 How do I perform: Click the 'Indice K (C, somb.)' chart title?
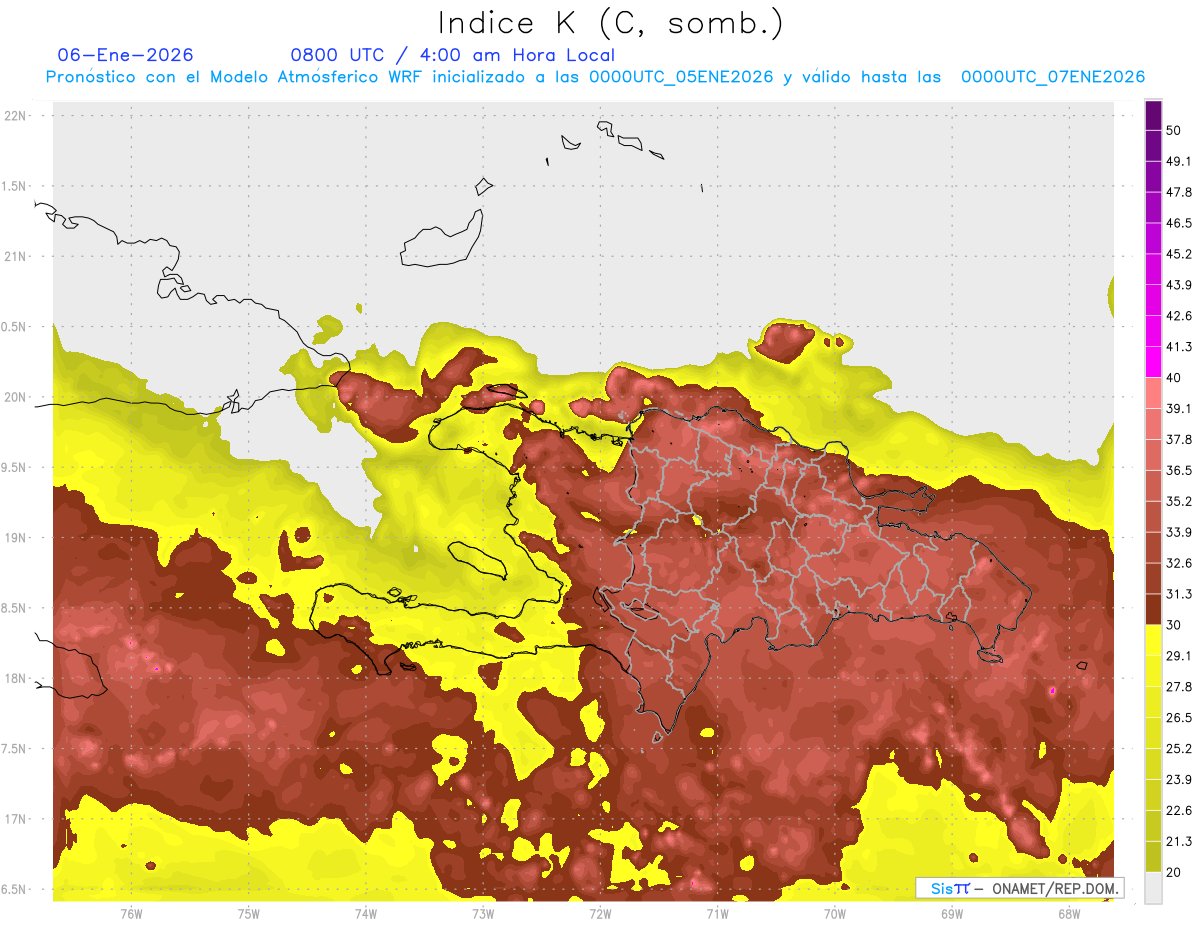(611, 24)
